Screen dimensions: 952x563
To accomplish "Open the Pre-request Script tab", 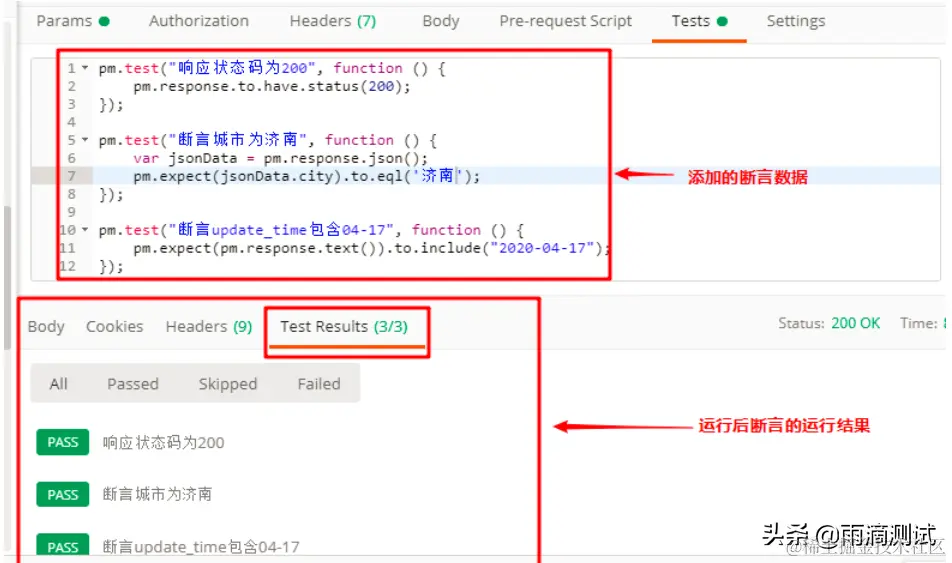I will point(565,21).
